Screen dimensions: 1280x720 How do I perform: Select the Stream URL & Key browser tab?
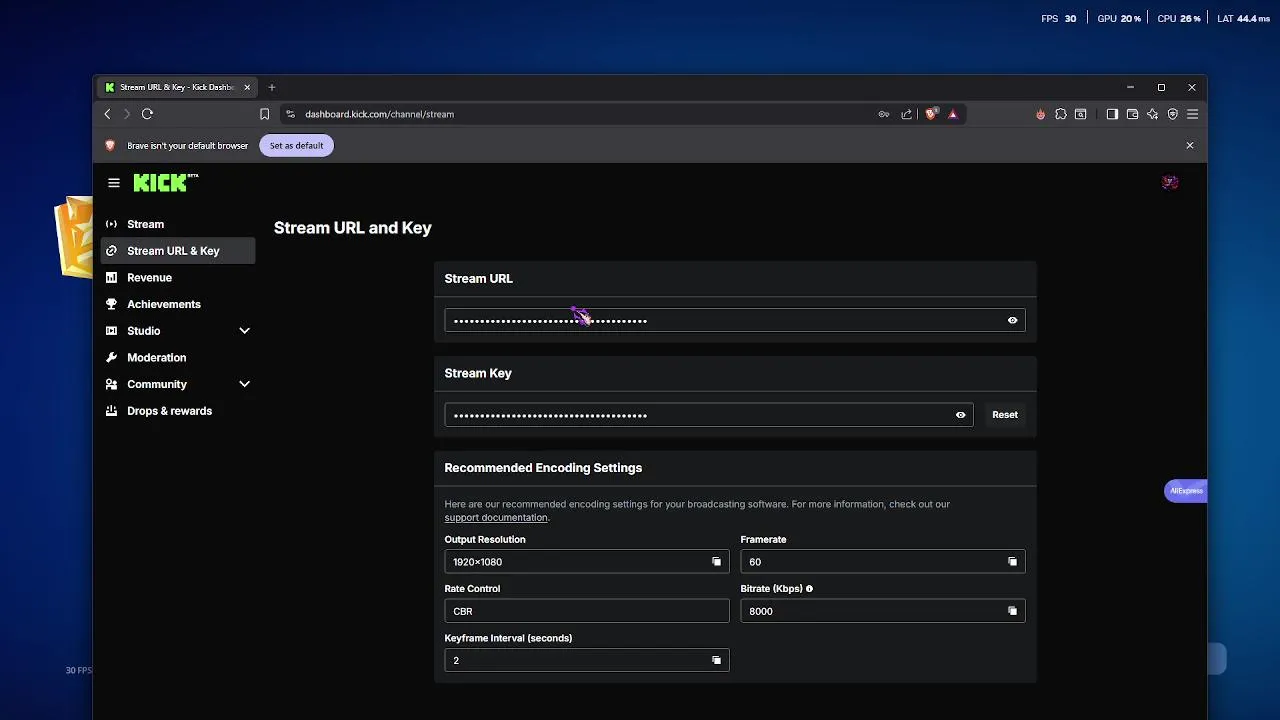(x=178, y=87)
